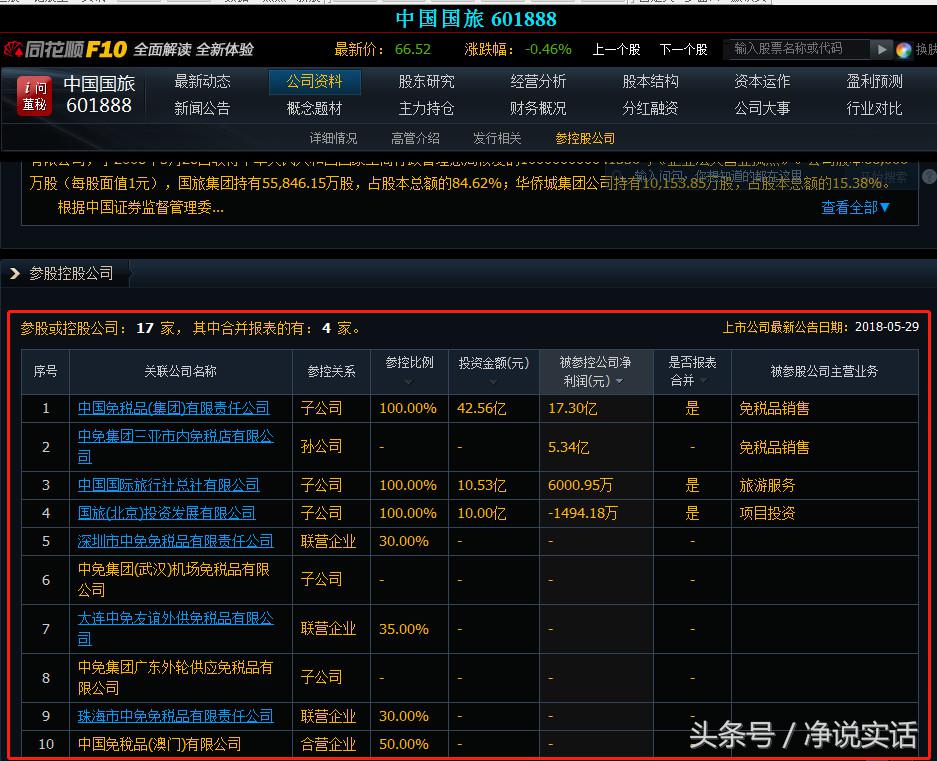Open the 公司资料 tab
This screenshot has width=937, height=761.
click(x=314, y=81)
